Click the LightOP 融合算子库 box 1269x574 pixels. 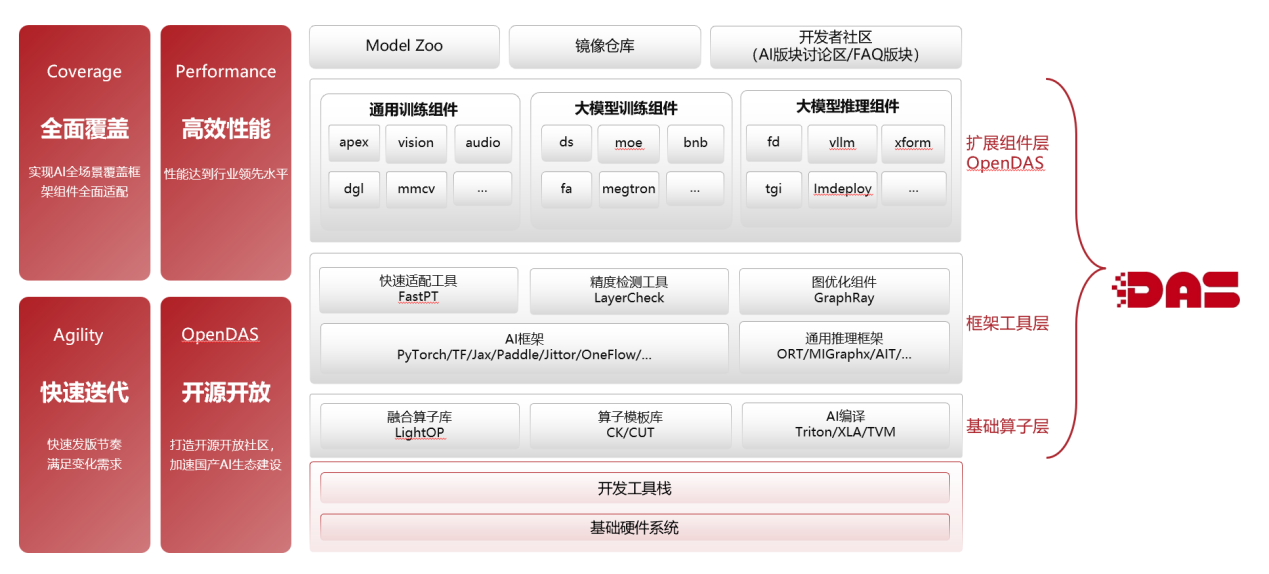coord(418,425)
